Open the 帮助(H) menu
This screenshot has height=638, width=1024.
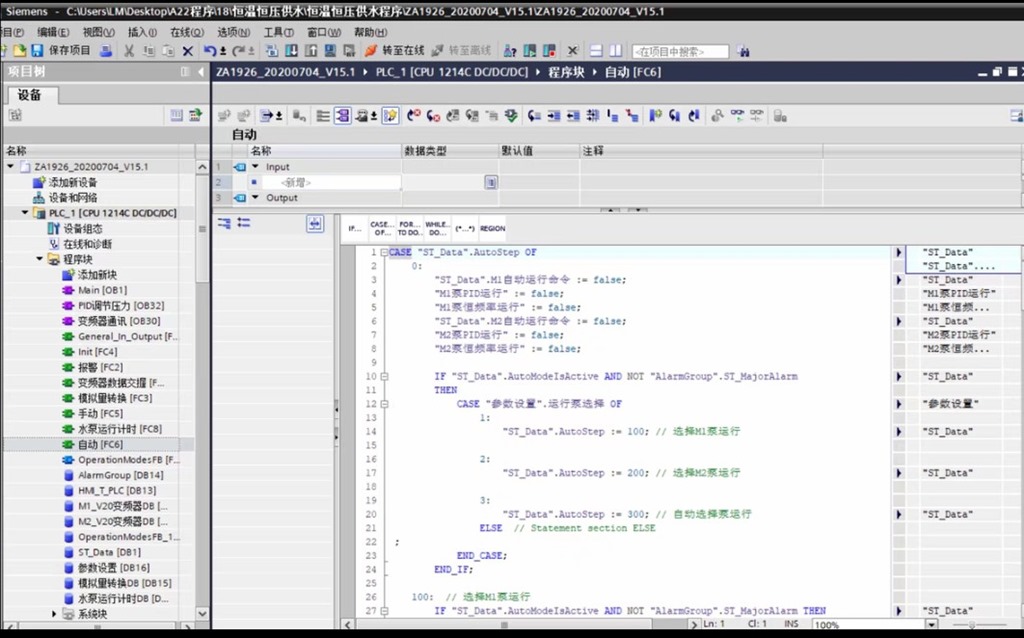tap(370, 32)
